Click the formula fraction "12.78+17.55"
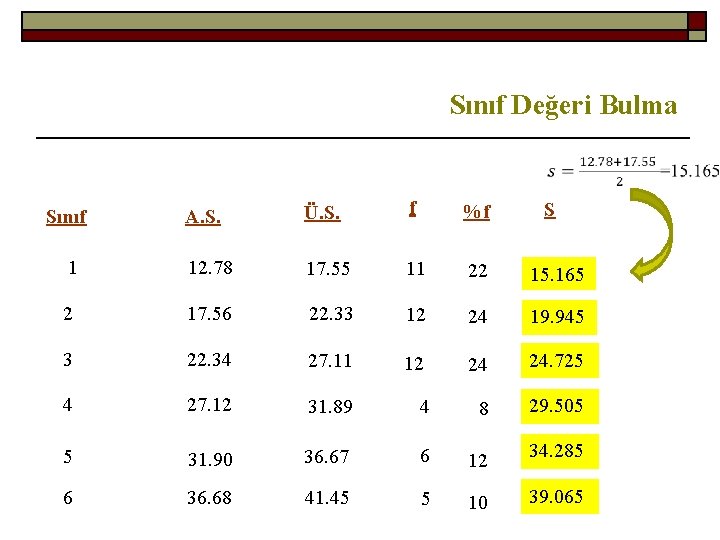Viewport: 720px width, 540px height. tap(618, 162)
